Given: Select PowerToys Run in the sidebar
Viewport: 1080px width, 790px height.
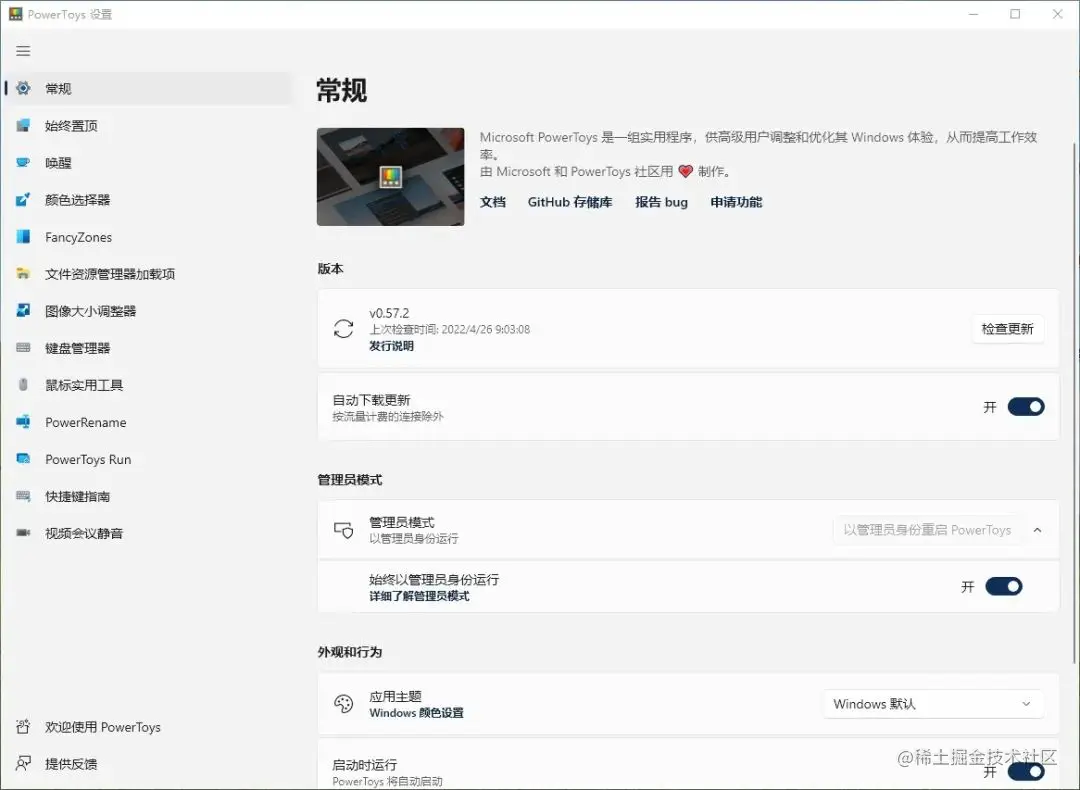Looking at the screenshot, I should [x=149, y=459].
